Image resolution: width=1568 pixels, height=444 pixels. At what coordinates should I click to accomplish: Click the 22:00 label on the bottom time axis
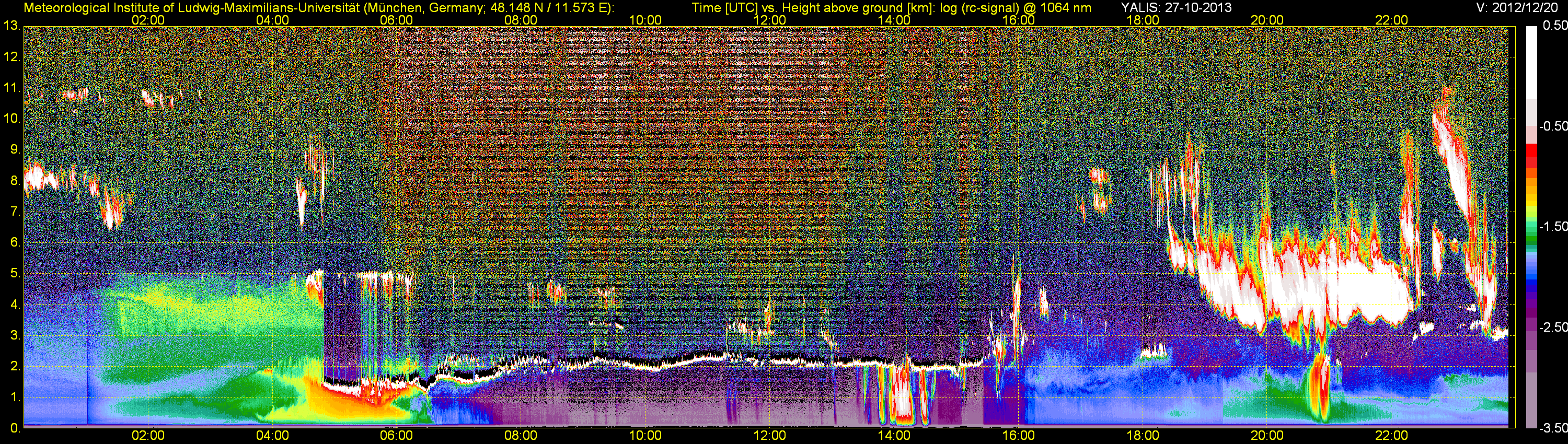[1391, 436]
